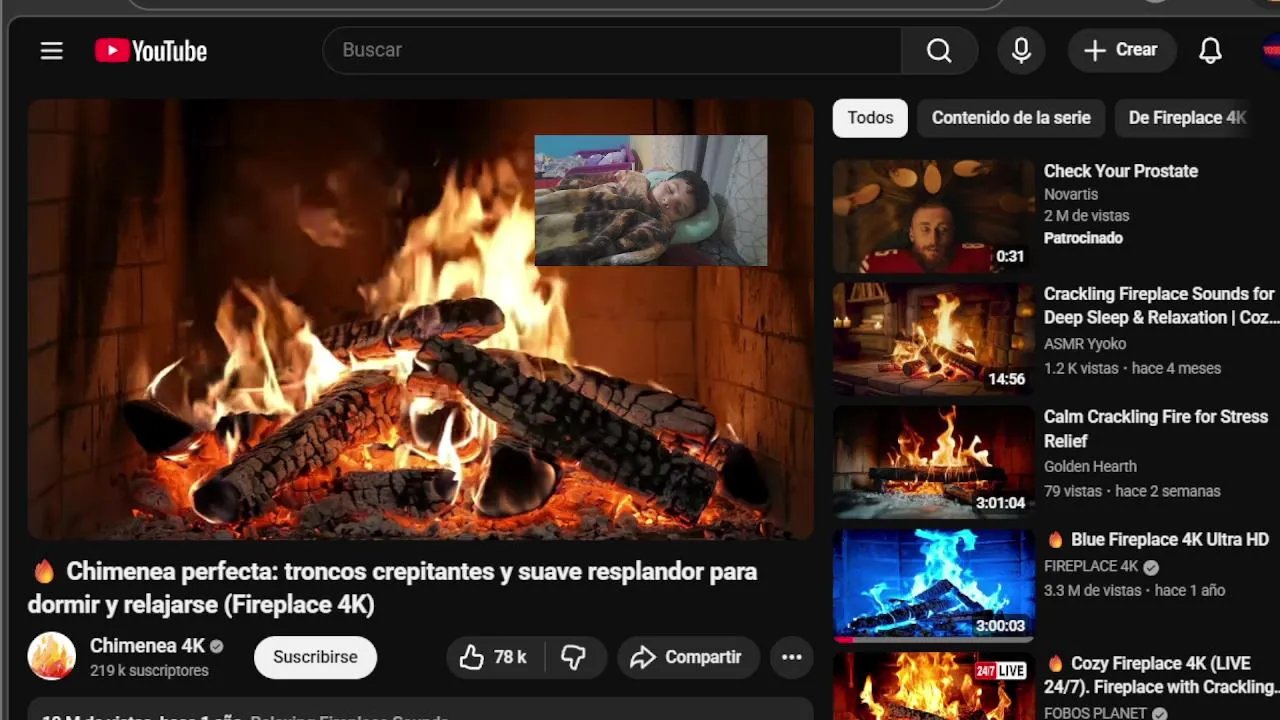This screenshot has width=1280, height=720.
Task: Click the fireplace video player
Action: coord(420,320)
